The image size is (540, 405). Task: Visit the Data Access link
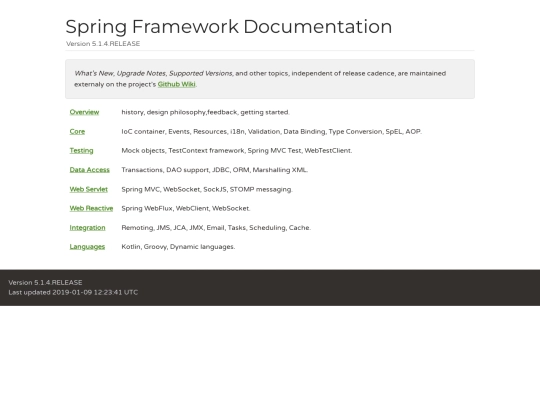[x=90, y=170]
